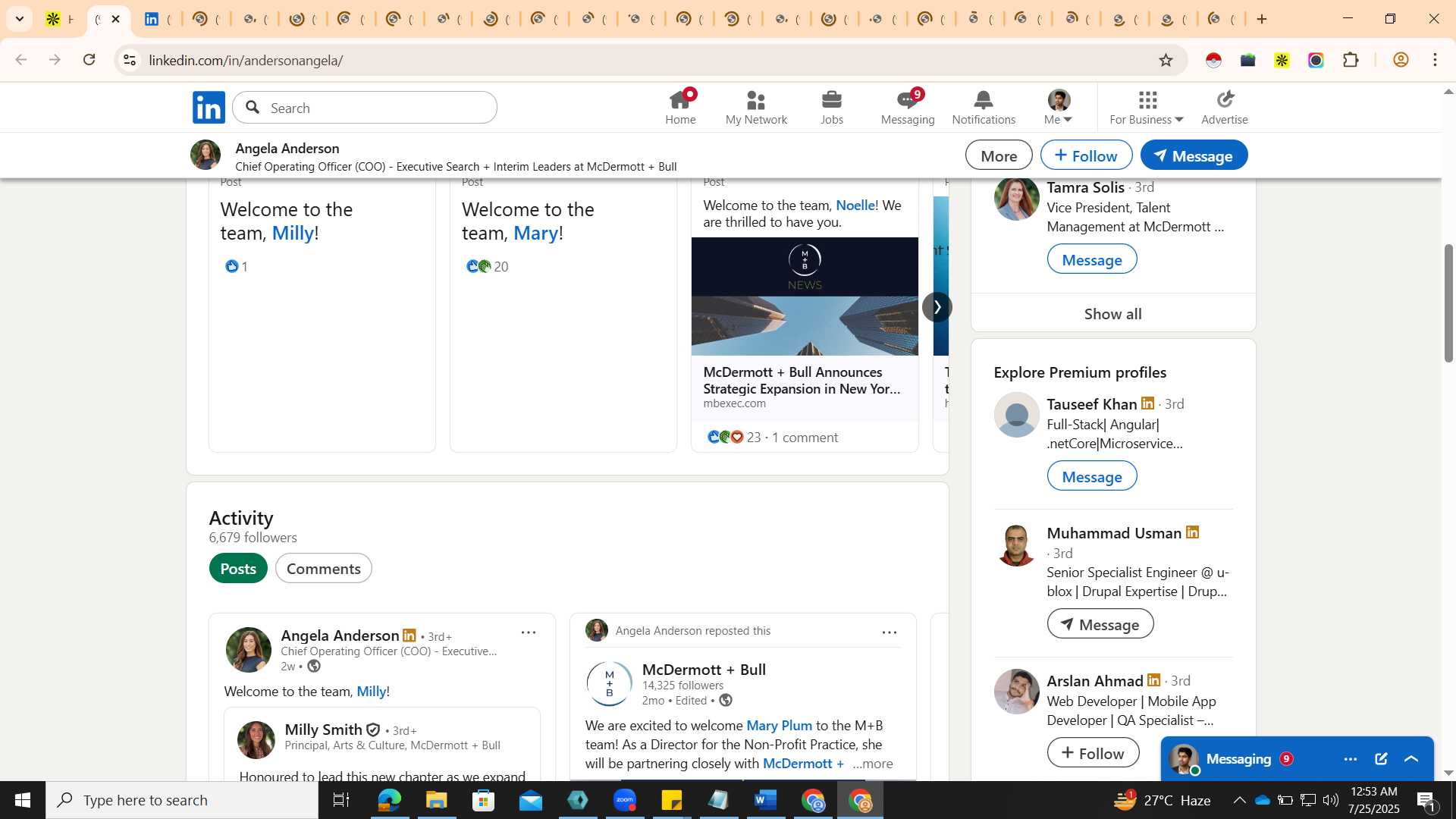Open options menu on reposted McDermott post
The height and width of the screenshot is (819, 1456).
click(x=890, y=632)
